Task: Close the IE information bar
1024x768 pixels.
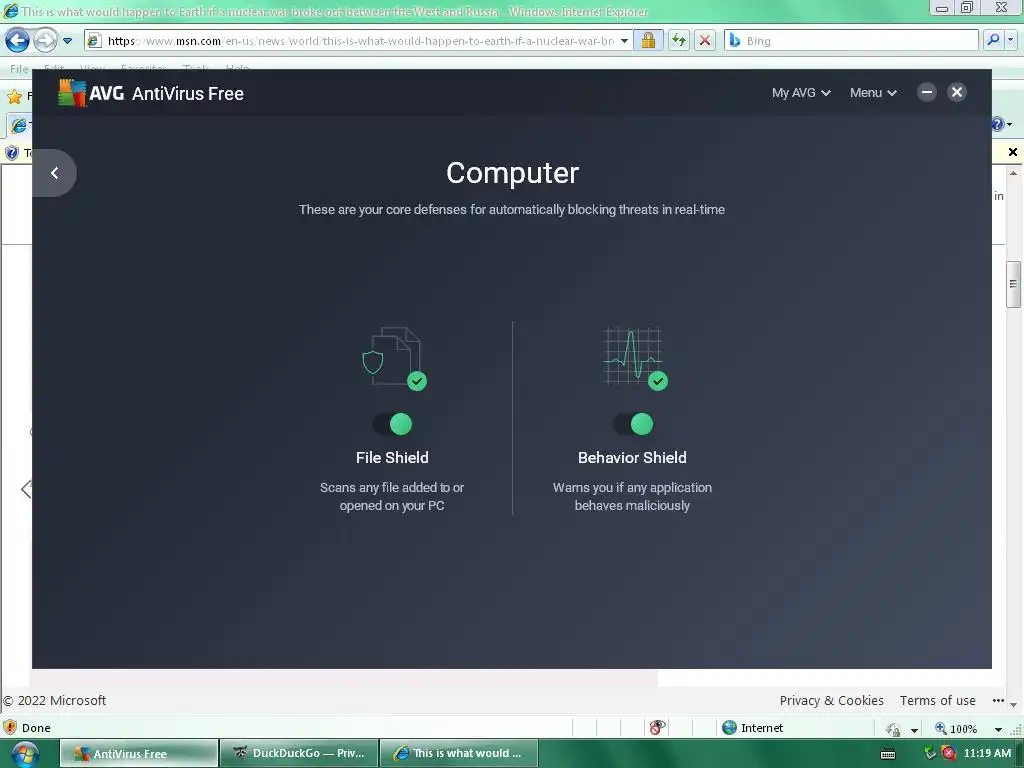Action: pos(1013,152)
